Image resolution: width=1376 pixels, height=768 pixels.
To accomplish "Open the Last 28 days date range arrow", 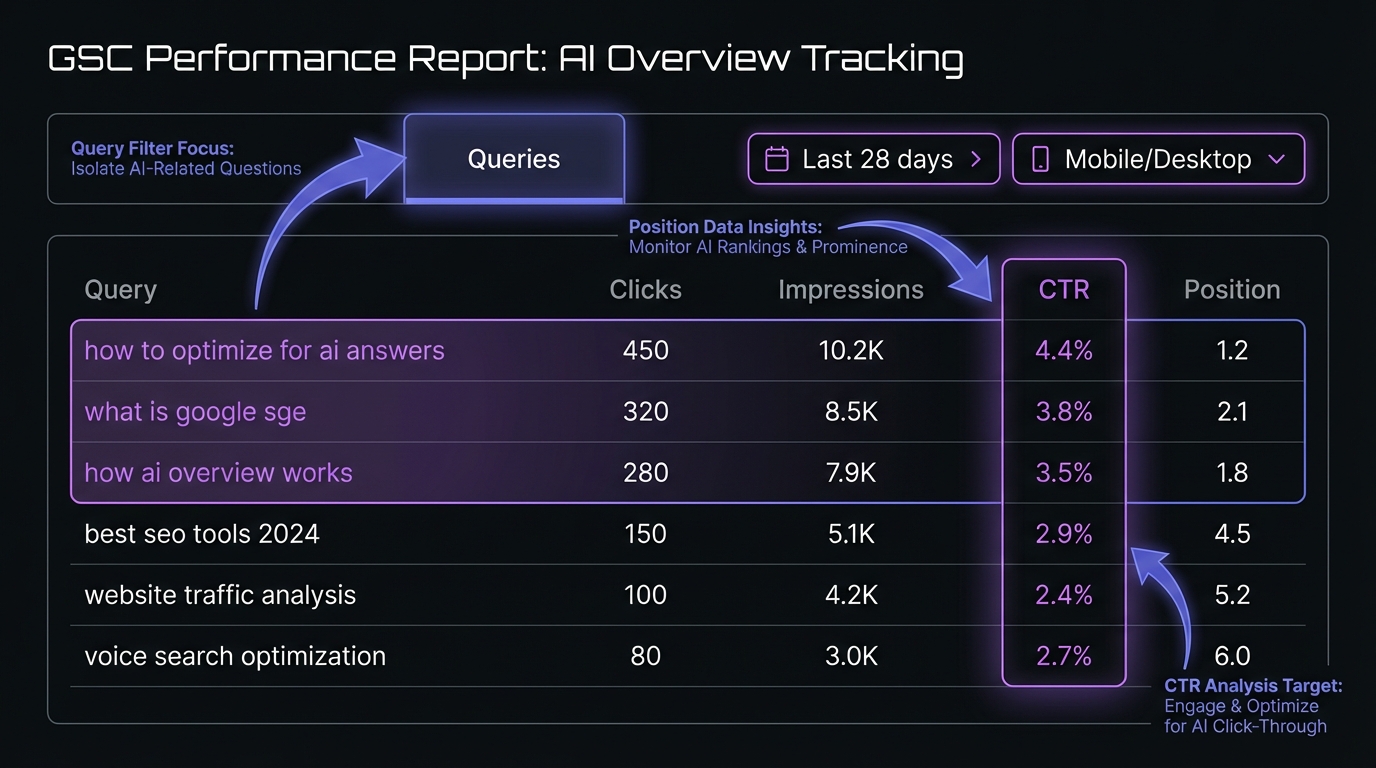I will [x=976, y=160].
